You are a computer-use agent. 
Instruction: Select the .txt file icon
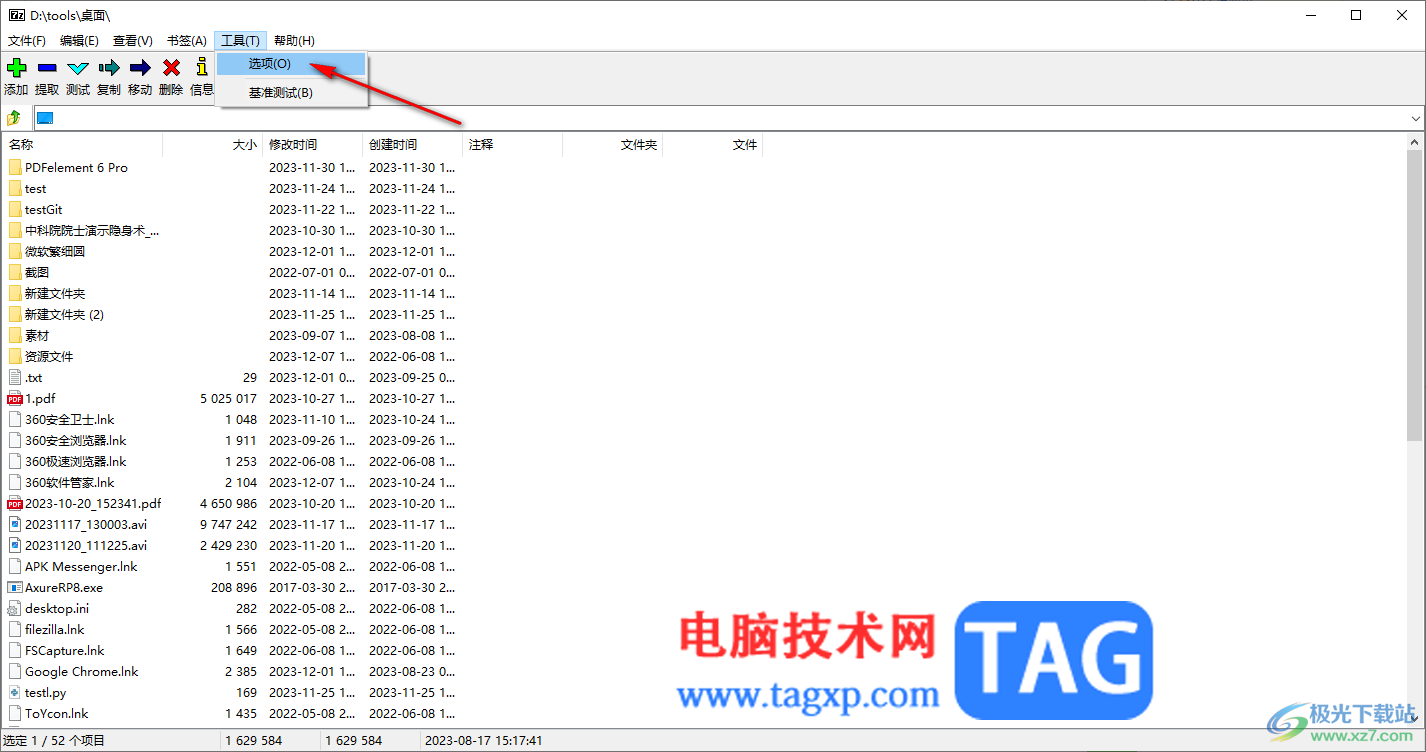[14, 377]
